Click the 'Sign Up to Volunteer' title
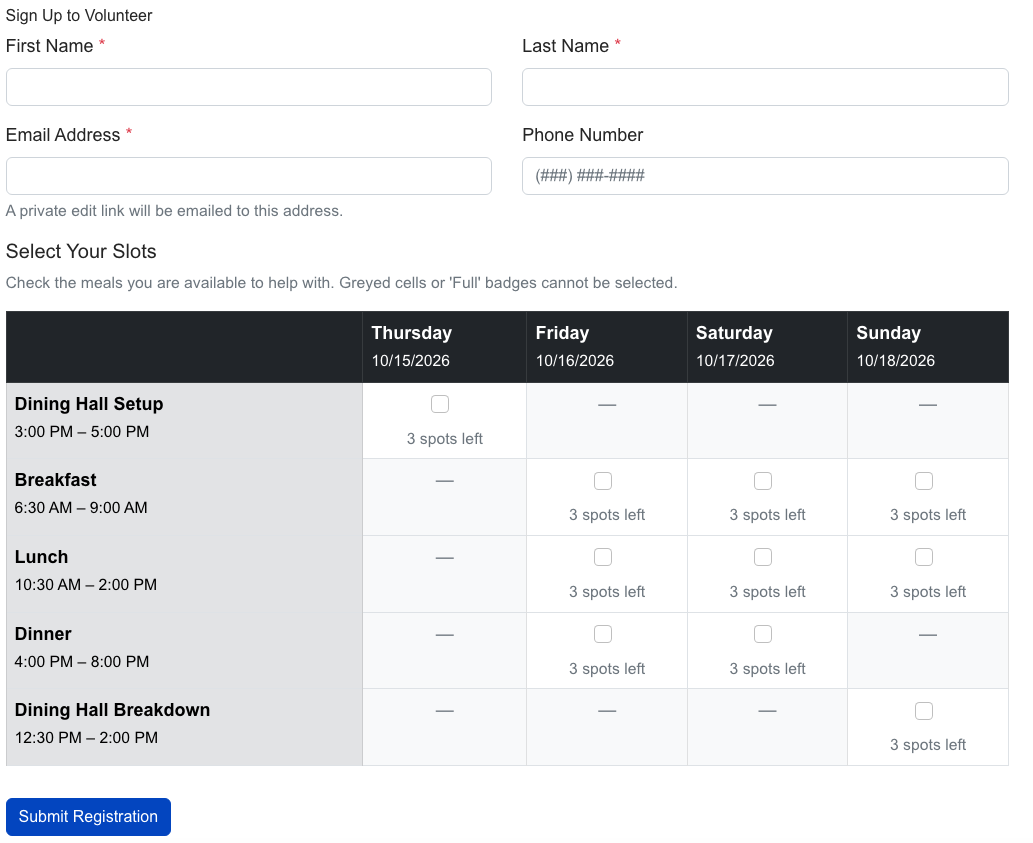The image size is (1033, 843). point(79,15)
